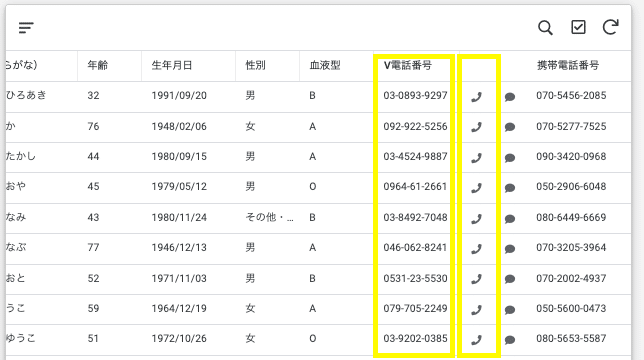Screen dimensions: 644x360
Task: Message 080-5653-5587 via chat bubble icon
Action: [510, 340]
